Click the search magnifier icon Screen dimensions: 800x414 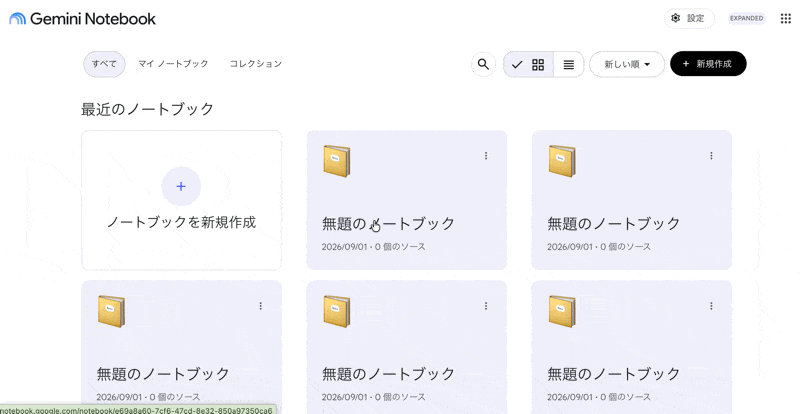483,64
